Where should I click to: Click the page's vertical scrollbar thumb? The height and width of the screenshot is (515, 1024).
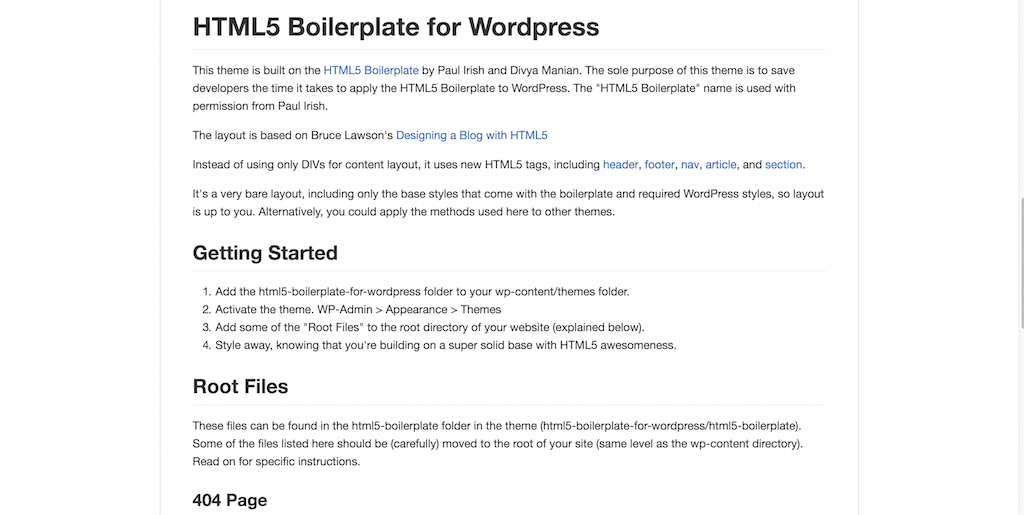[x=1020, y=261]
